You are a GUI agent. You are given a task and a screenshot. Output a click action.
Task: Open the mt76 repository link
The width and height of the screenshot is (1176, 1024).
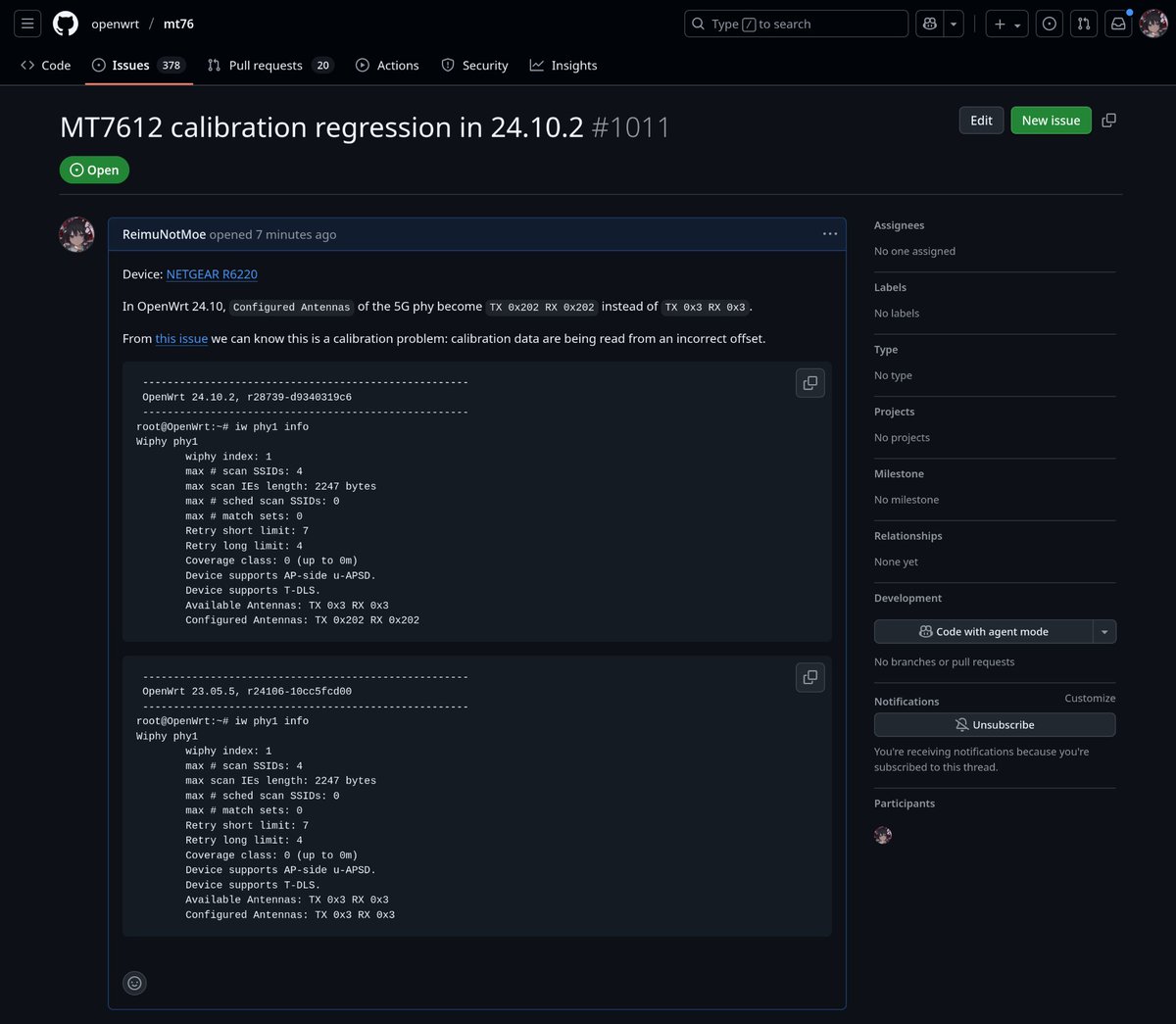[x=178, y=24]
